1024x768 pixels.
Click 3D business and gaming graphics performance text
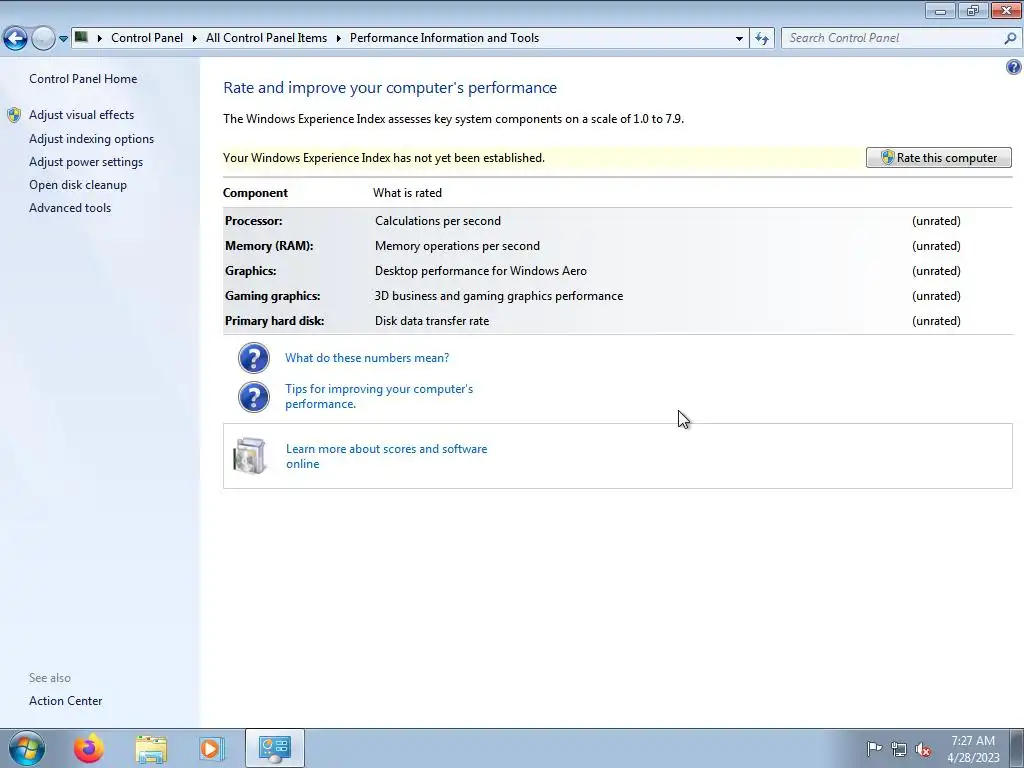(x=499, y=296)
